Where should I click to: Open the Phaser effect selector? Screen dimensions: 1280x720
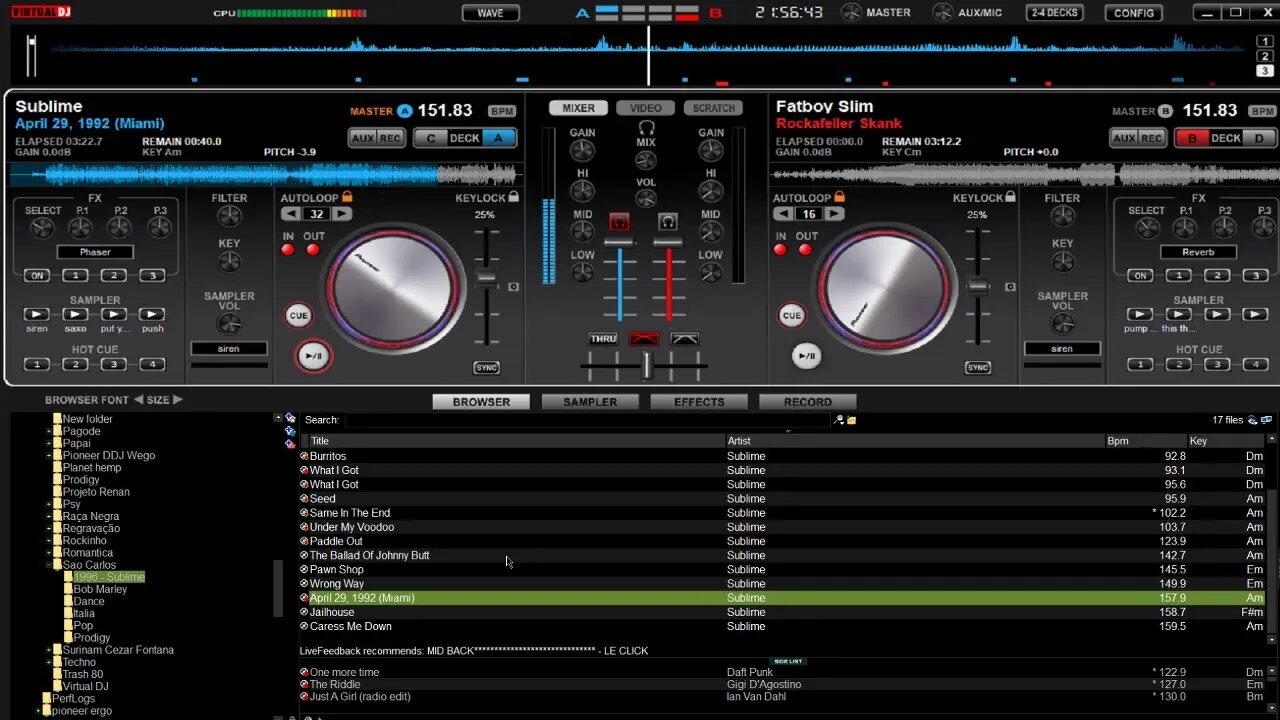pyautogui.click(x=95, y=252)
